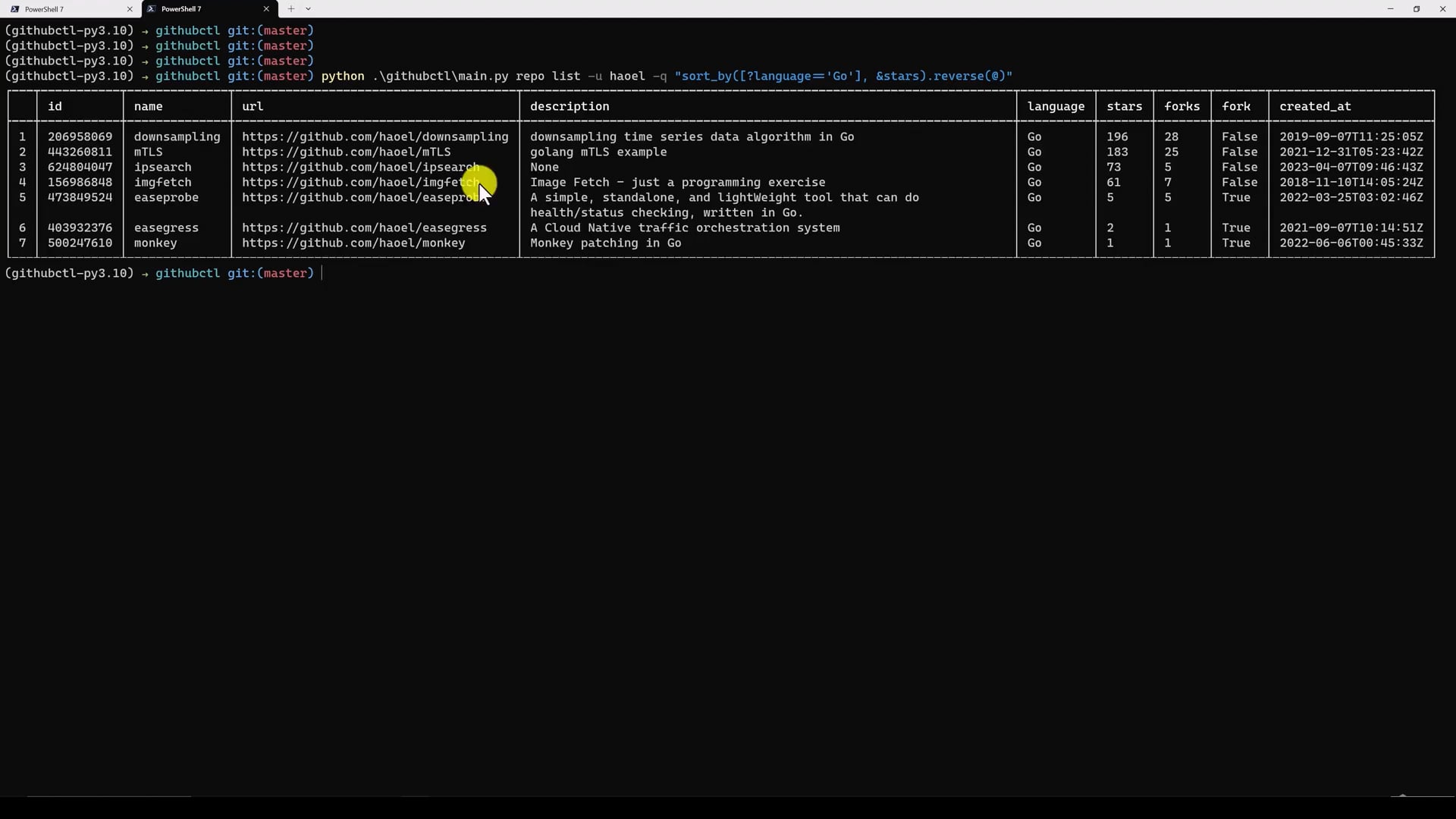Click the 'created_at' column header

1315,107
